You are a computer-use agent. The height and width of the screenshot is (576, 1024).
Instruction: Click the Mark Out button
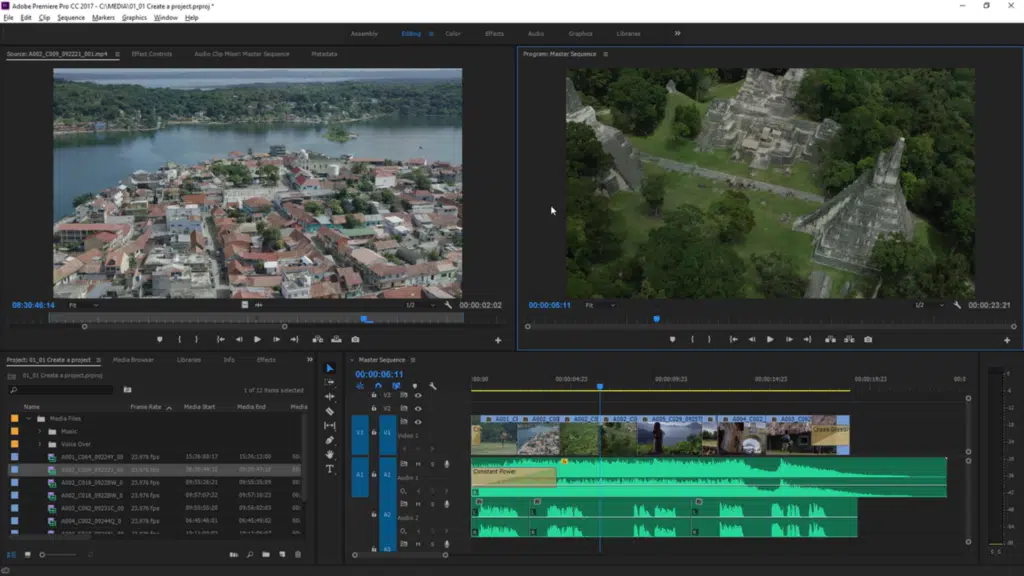[x=708, y=339]
